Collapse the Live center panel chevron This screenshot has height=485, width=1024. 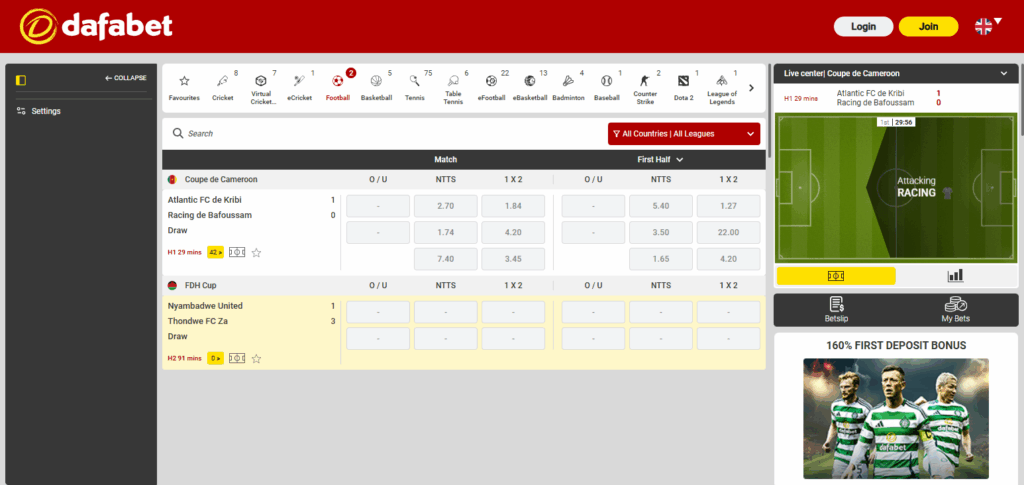(x=1004, y=74)
